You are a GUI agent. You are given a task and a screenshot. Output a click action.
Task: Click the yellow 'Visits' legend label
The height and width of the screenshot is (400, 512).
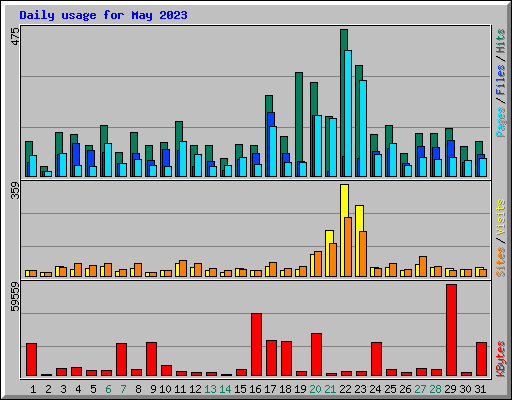tap(501, 218)
